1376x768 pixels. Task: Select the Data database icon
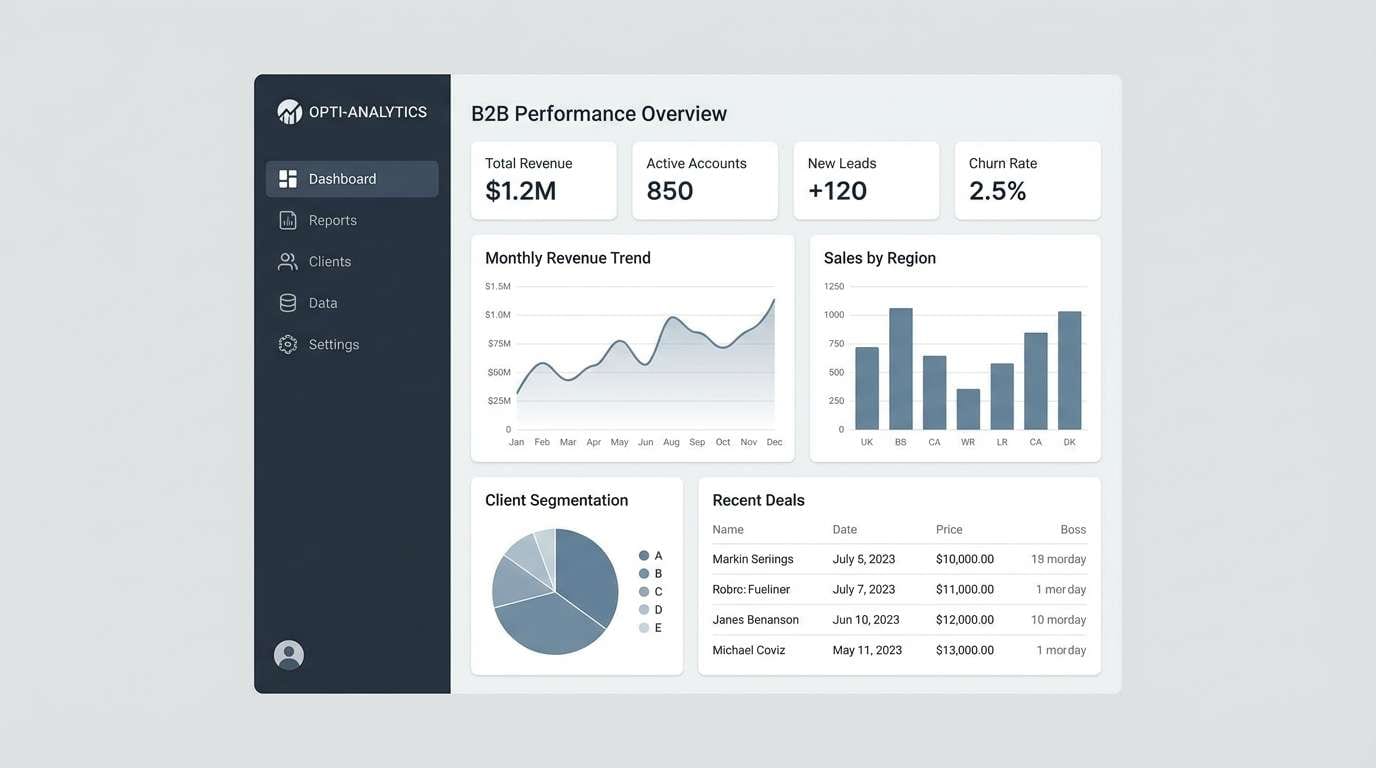pos(288,302)
